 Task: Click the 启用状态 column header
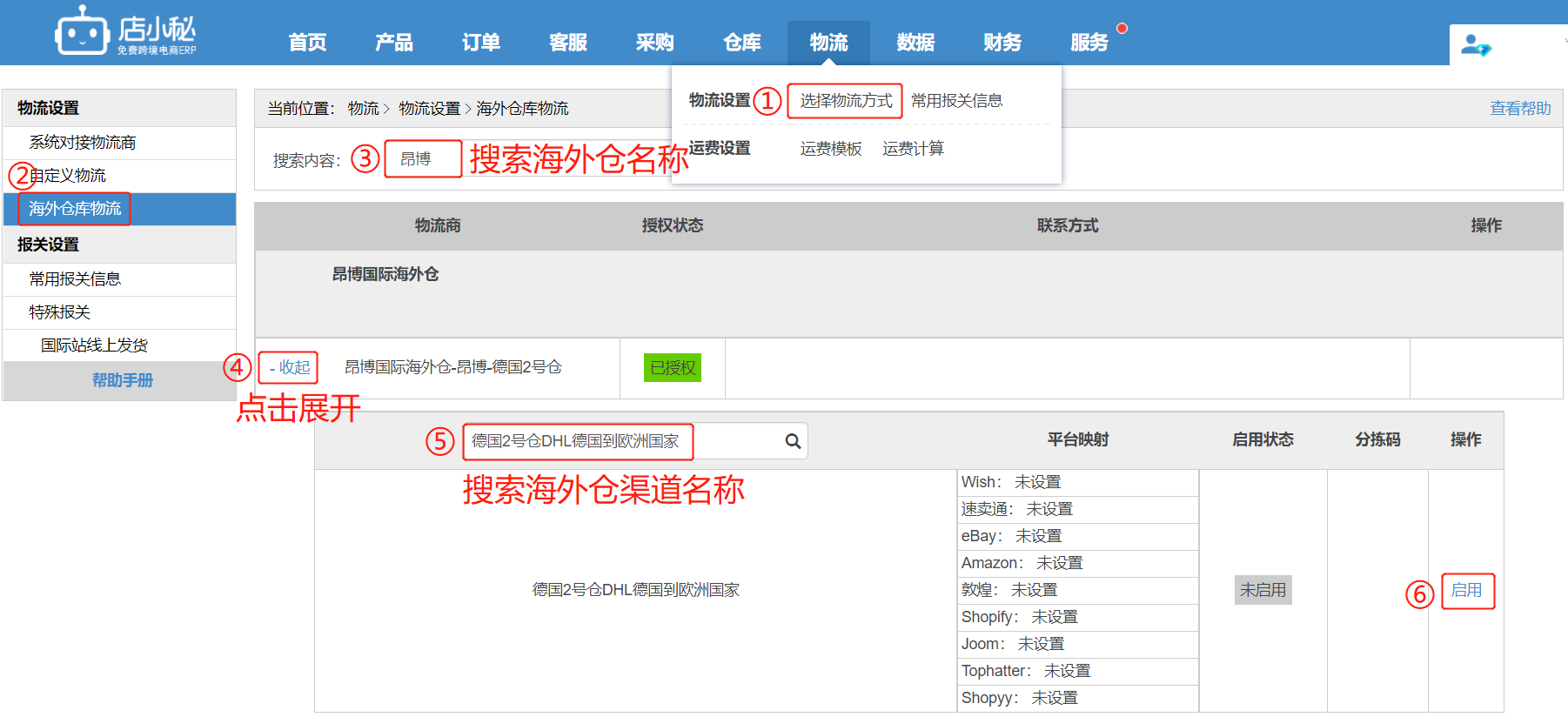(1263, 440)
